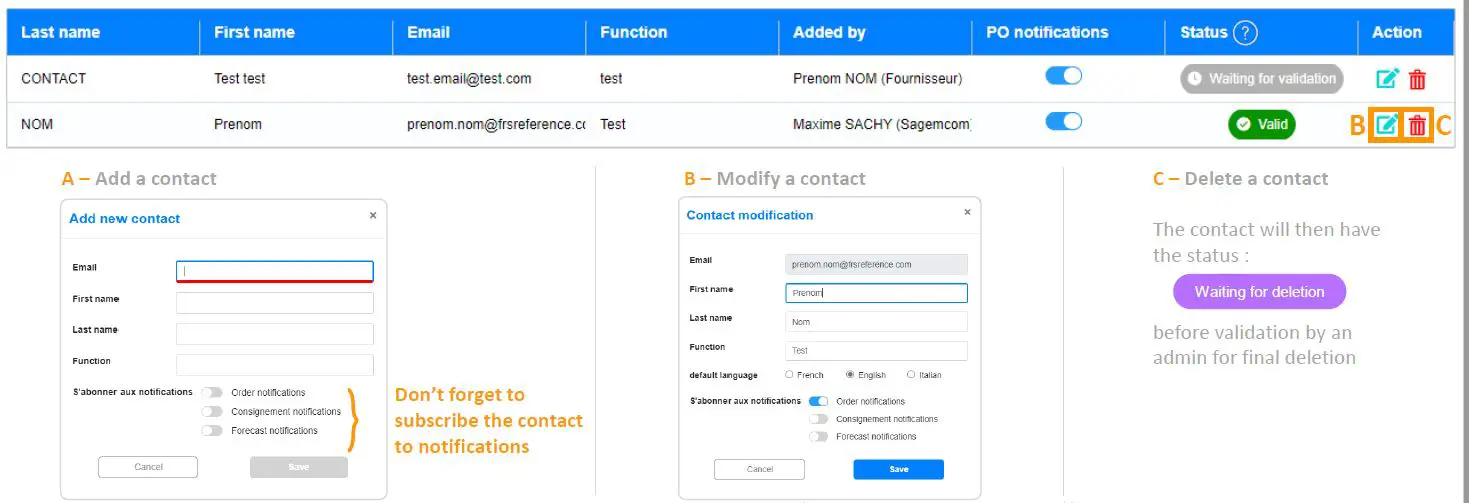This screenshot has width=1469, height=503.
Task: Click the edit icon for NOM row
Action: click(1386, 125)
